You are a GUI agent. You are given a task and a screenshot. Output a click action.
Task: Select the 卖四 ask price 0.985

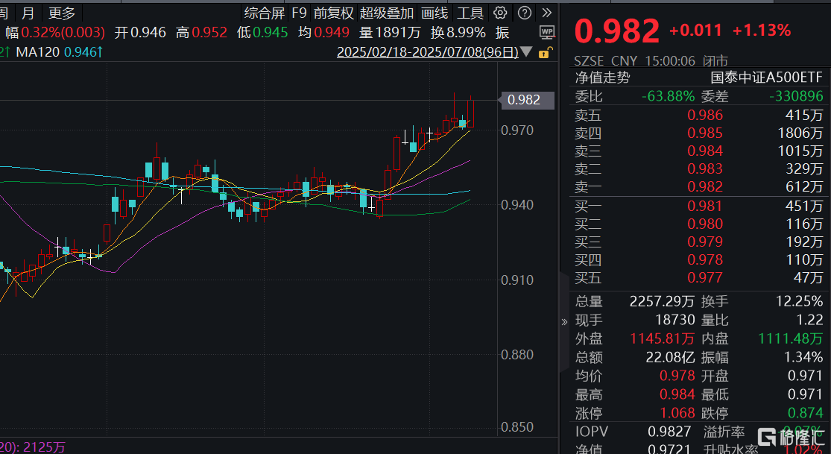pos(705,133)
